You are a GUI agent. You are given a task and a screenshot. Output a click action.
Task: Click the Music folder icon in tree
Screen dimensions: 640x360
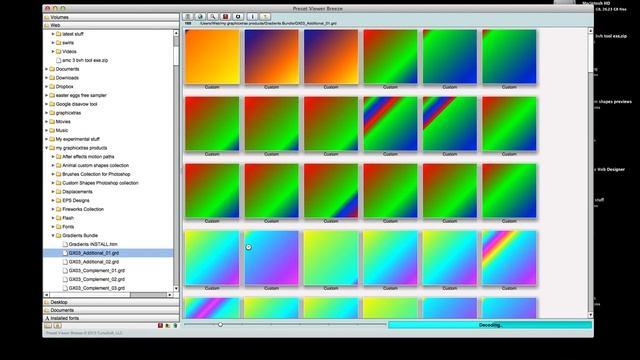point(52,130)
